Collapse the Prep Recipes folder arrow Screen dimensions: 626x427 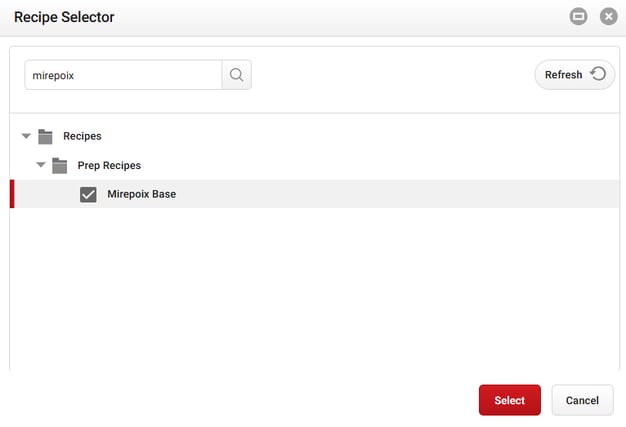click(x=41, y=165)
